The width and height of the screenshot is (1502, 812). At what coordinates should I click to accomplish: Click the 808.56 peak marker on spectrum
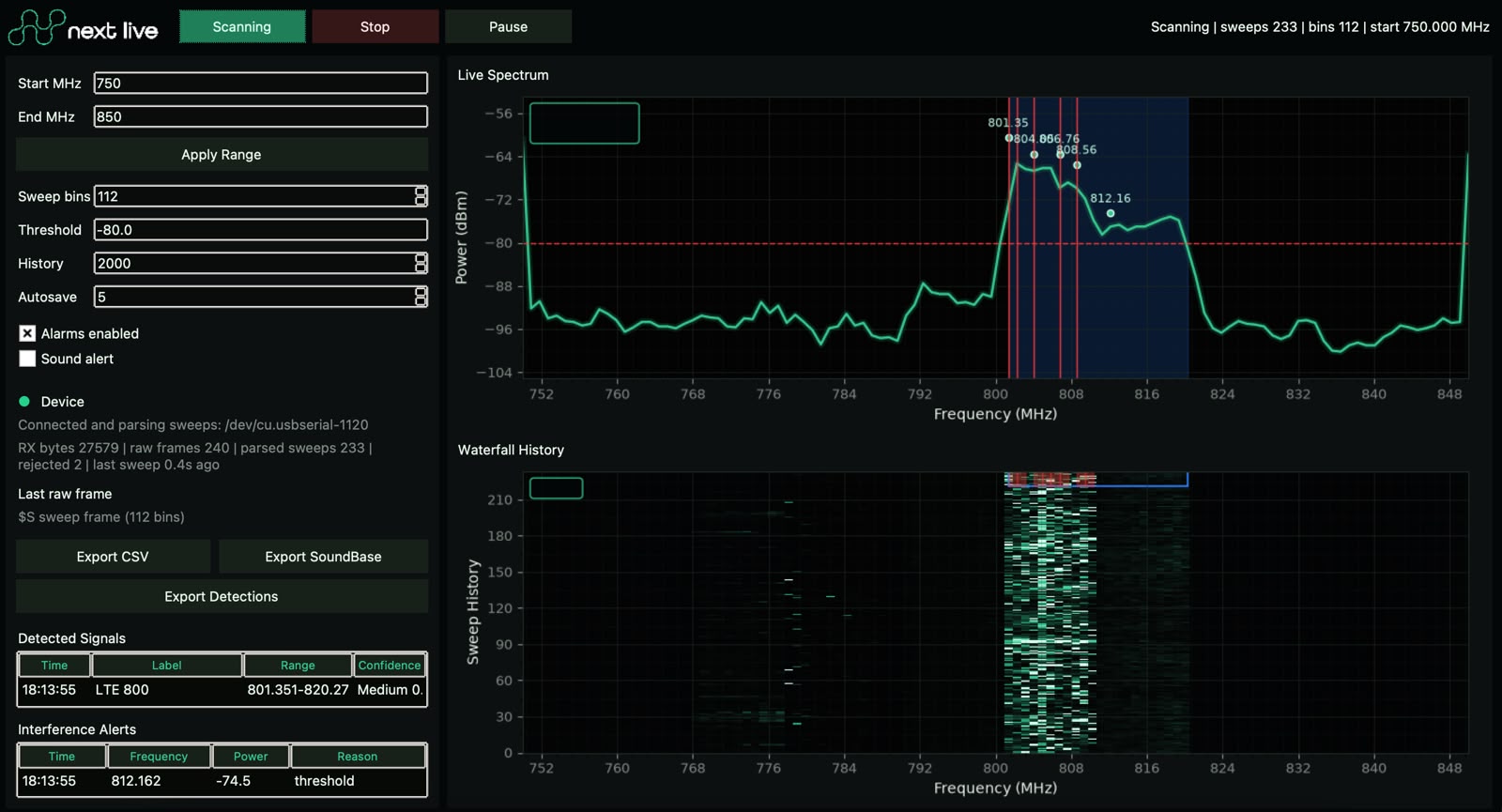1077,165
